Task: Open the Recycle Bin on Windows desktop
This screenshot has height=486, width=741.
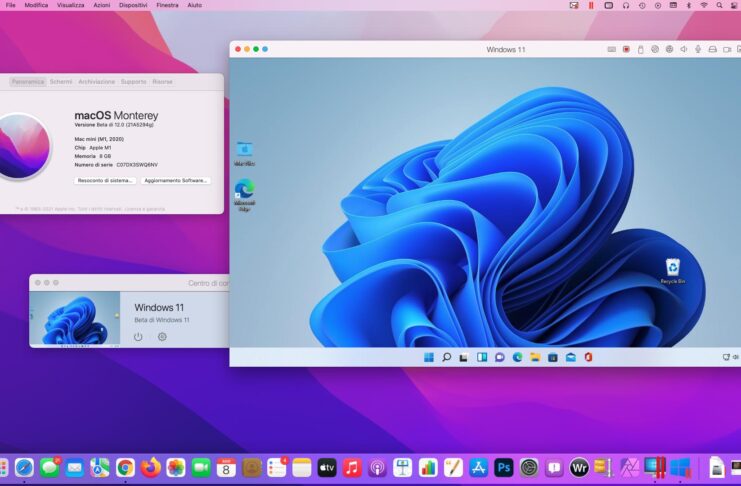Action: (x=672, y=271)
